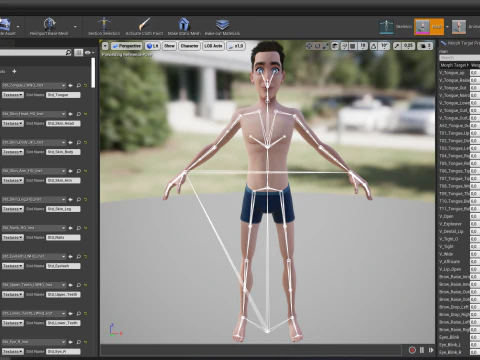Select the Morph Target Previewer panel tab
The height and width of the screenshot is (360, 480).
(460, 43)
